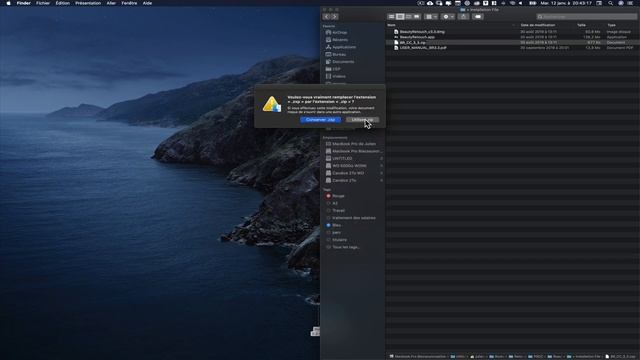Go back with Finder's back arrow
Image resolution: width=640 pixels, height=360 pixels.
(x=326, y=17)
